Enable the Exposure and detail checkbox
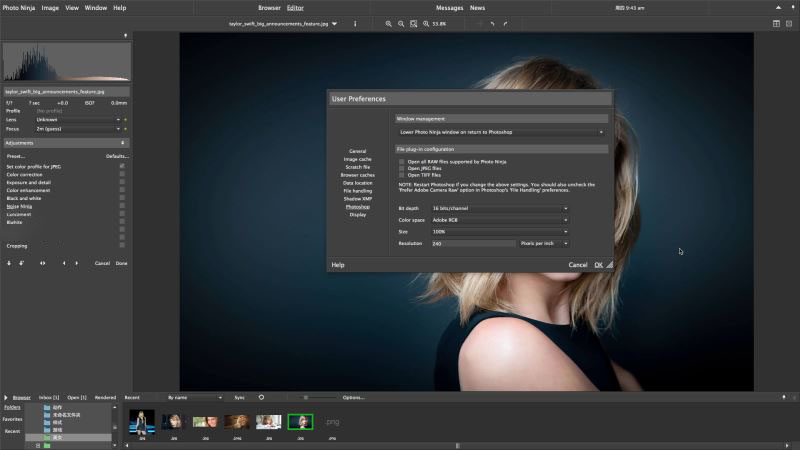Screen dimensions: 800x450 (122, 182)
